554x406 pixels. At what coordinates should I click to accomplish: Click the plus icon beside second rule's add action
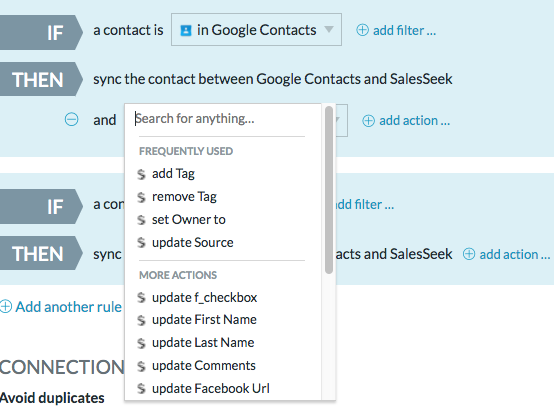tap(469, 254)
